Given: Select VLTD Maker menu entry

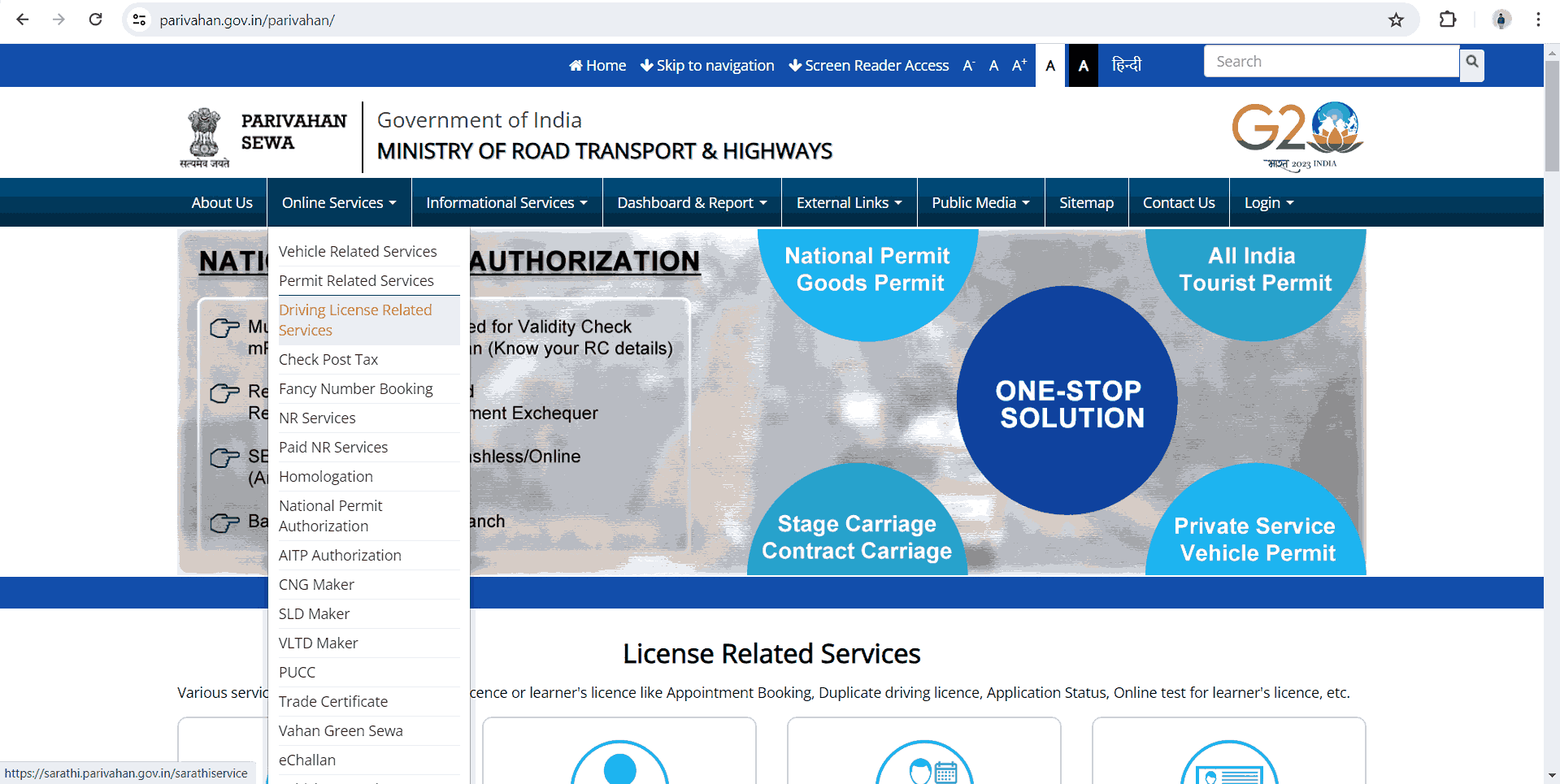Looking at the screenshot, I should (369, 643).
